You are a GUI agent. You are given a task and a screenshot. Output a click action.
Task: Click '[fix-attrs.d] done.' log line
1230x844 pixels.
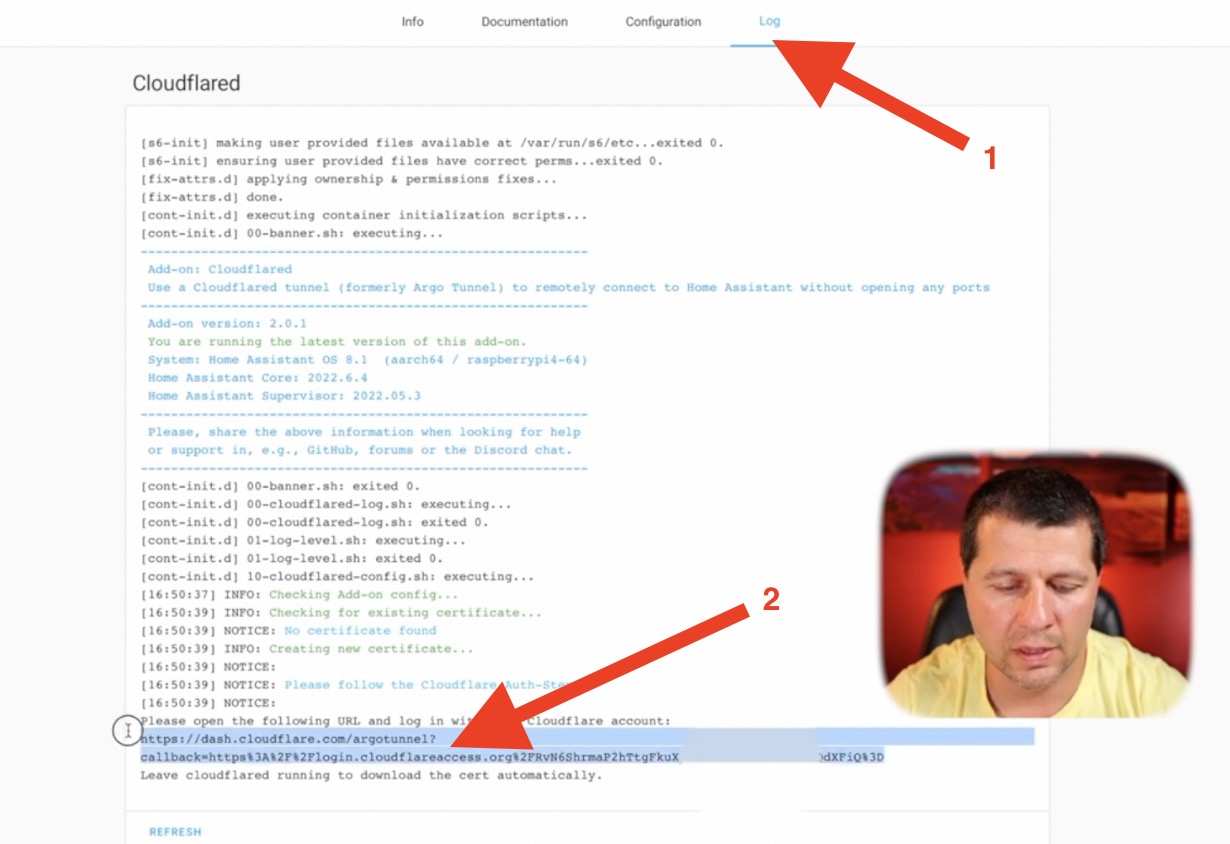click(212, 197)
